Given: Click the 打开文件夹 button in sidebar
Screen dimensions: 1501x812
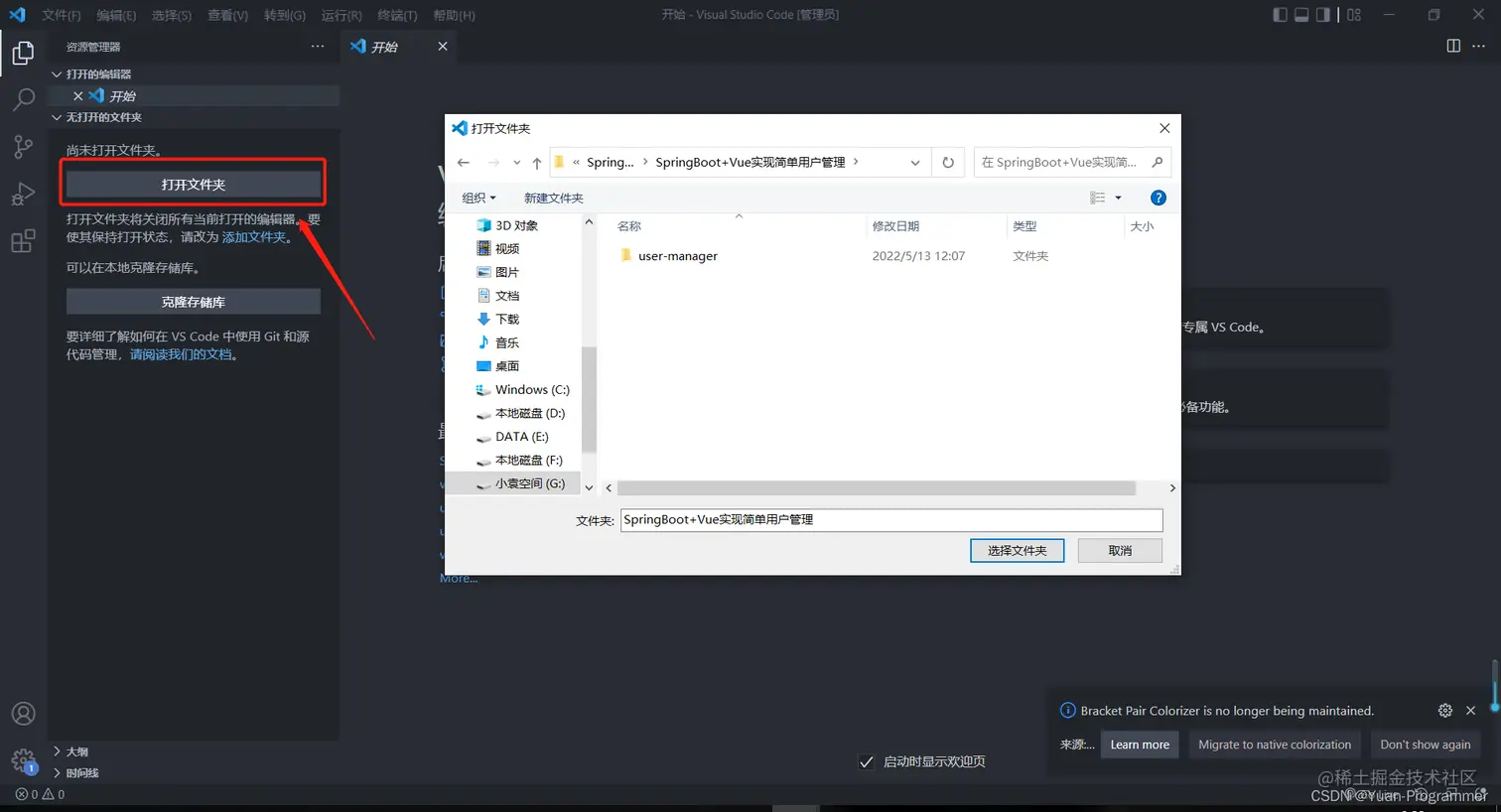Looking at the screenshot, I should (x=194, y=185).
